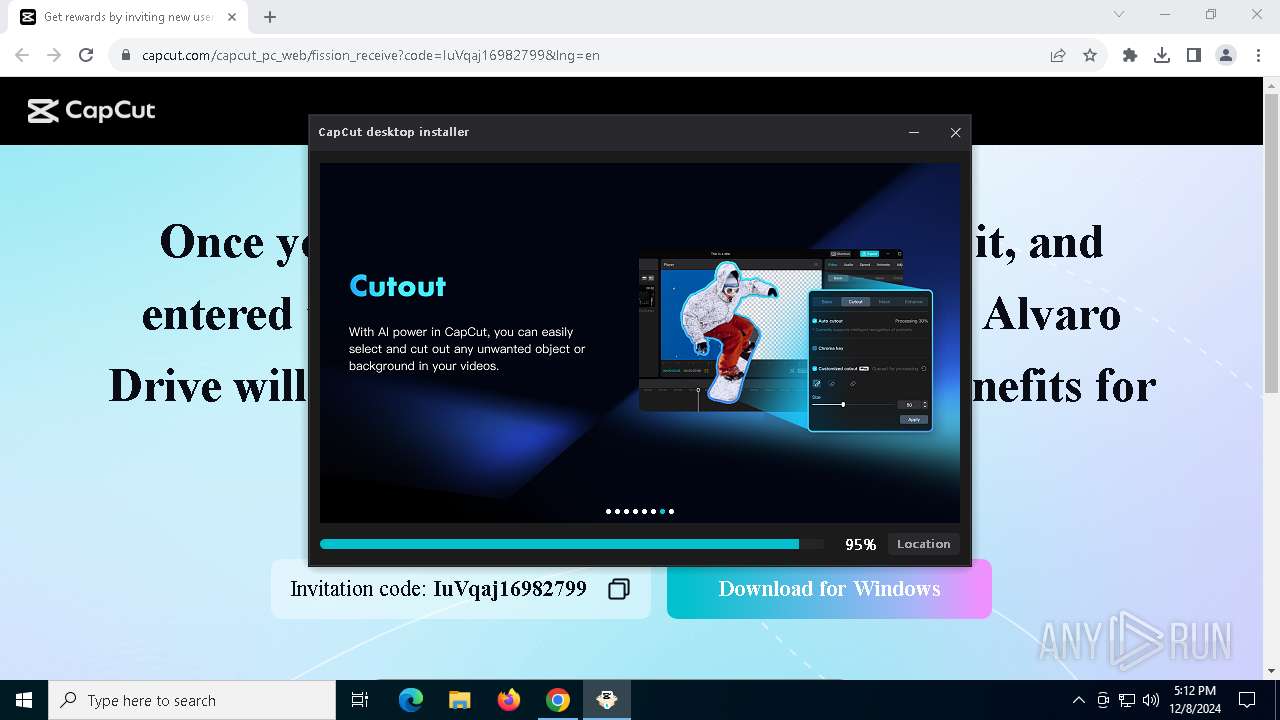Launch Microsoft Edge from the taskbar

411,700
